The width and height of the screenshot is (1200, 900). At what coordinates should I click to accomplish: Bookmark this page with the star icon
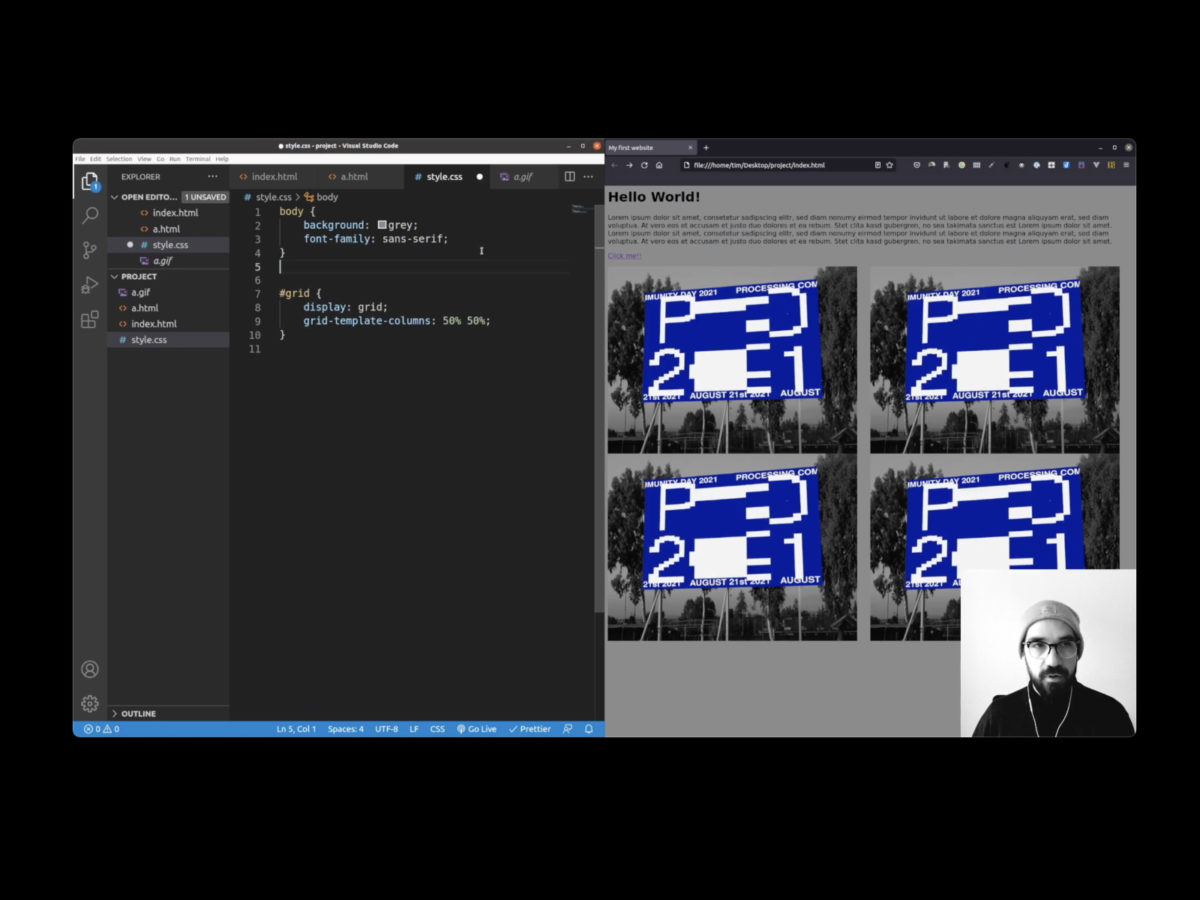tap(889, 165)
